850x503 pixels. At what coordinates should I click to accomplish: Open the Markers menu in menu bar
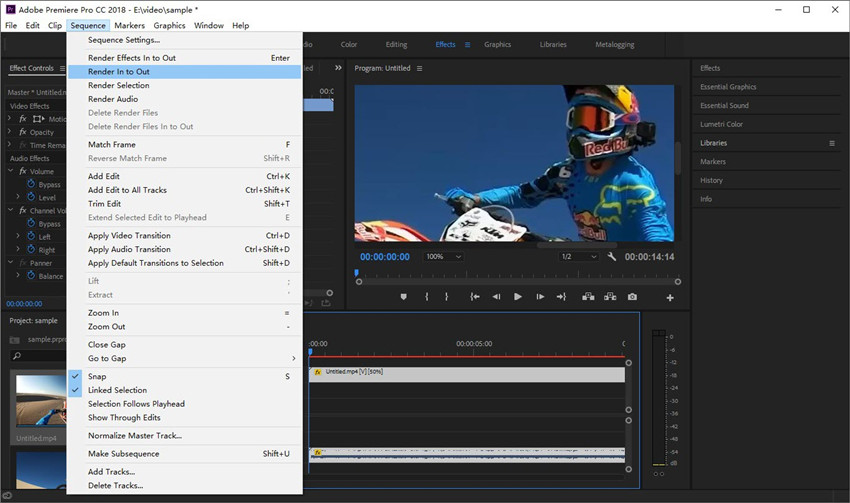[129, 25]
